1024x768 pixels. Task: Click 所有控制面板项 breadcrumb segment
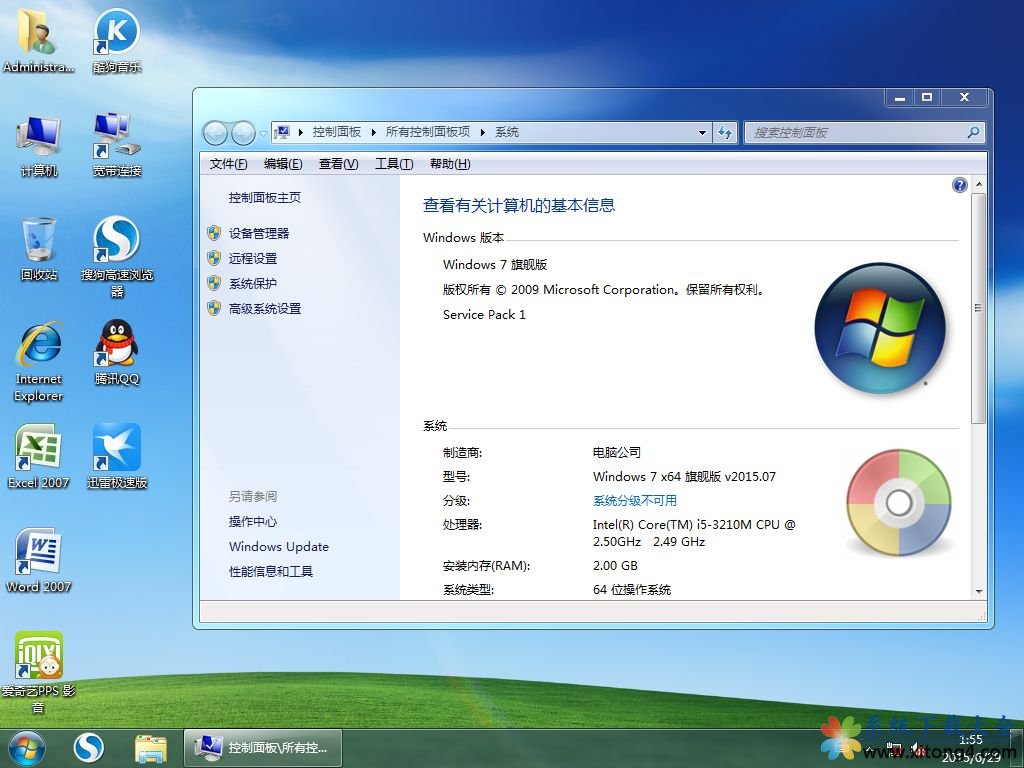coord(428,133)
